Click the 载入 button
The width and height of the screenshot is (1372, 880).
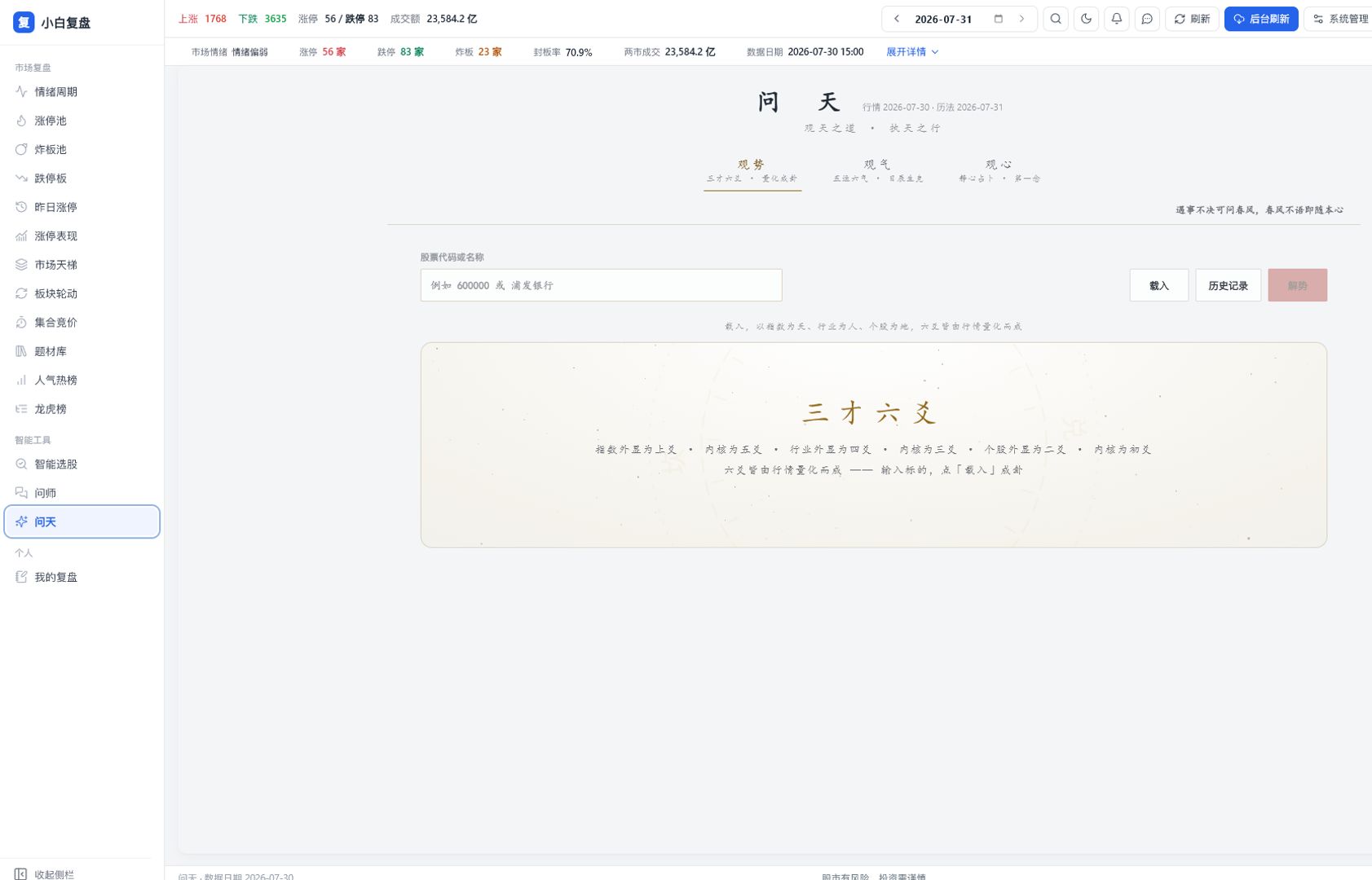click(1158, 285)
